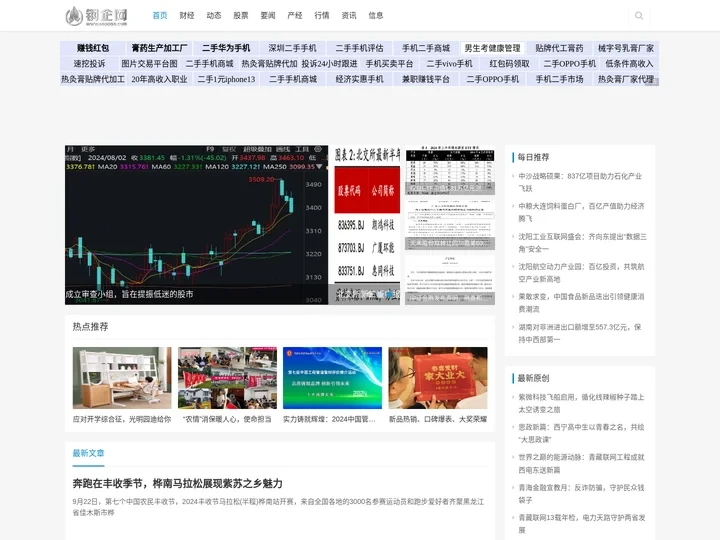Open the 股票 section
Viewport: 720px width, 540px height.
click(x=241, y=16)
